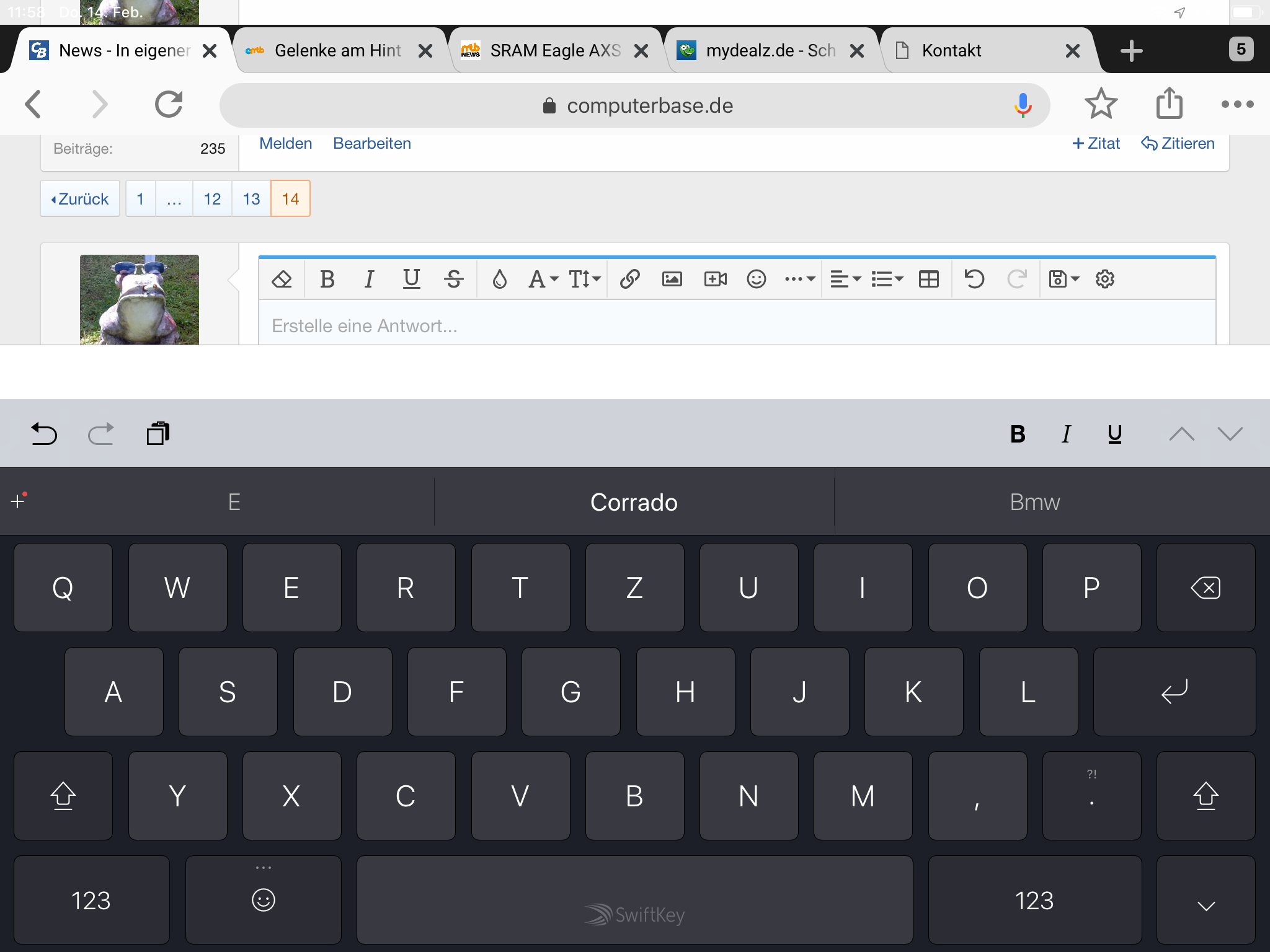Toggle italic on the keyboard accessory bar
The image size is (1270, 952).
pyautogui.click(x=1066, y=434)
